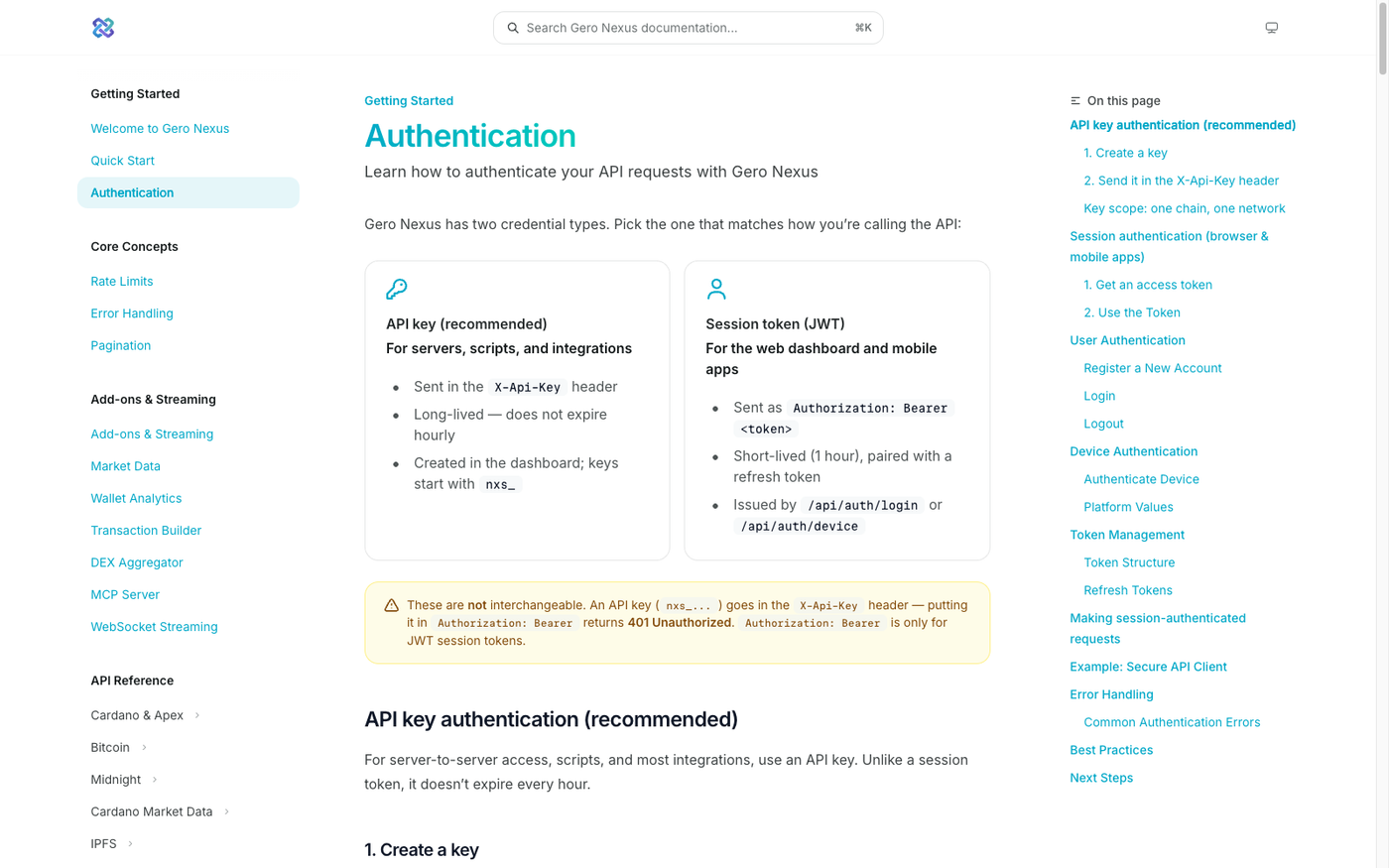Open the Quick Start page
Viewport: 1389px width, 868px height.
(x=122, y=161)
